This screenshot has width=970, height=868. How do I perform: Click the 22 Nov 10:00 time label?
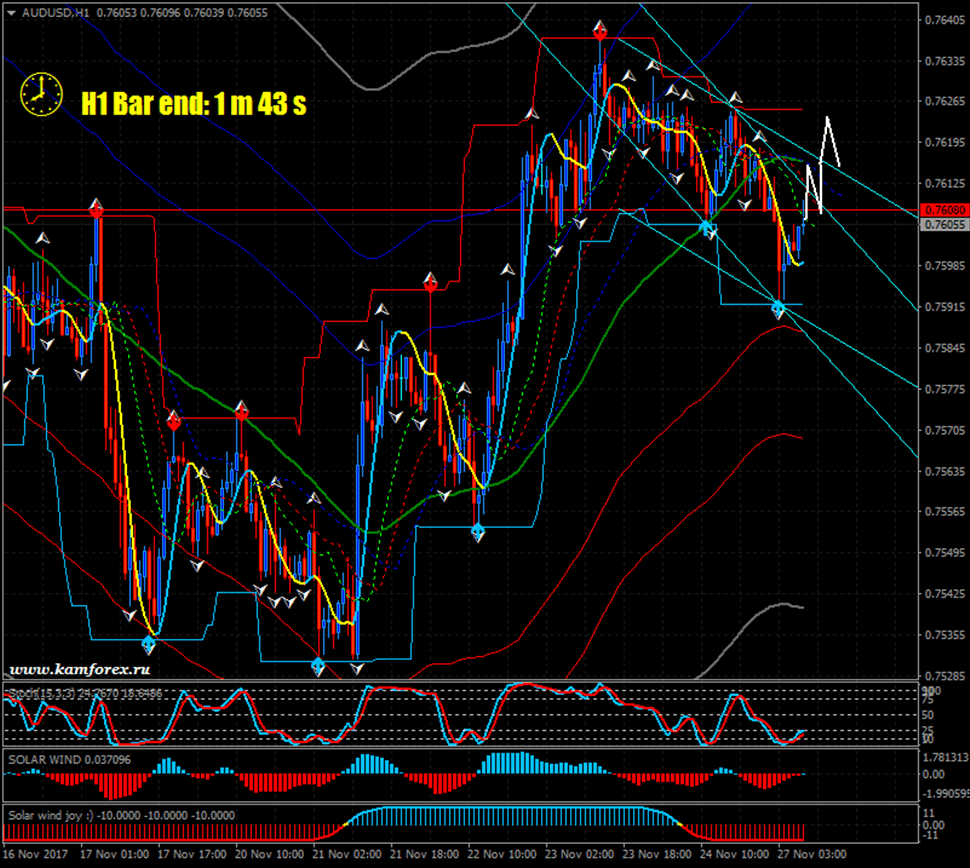[x=502, y=854]
